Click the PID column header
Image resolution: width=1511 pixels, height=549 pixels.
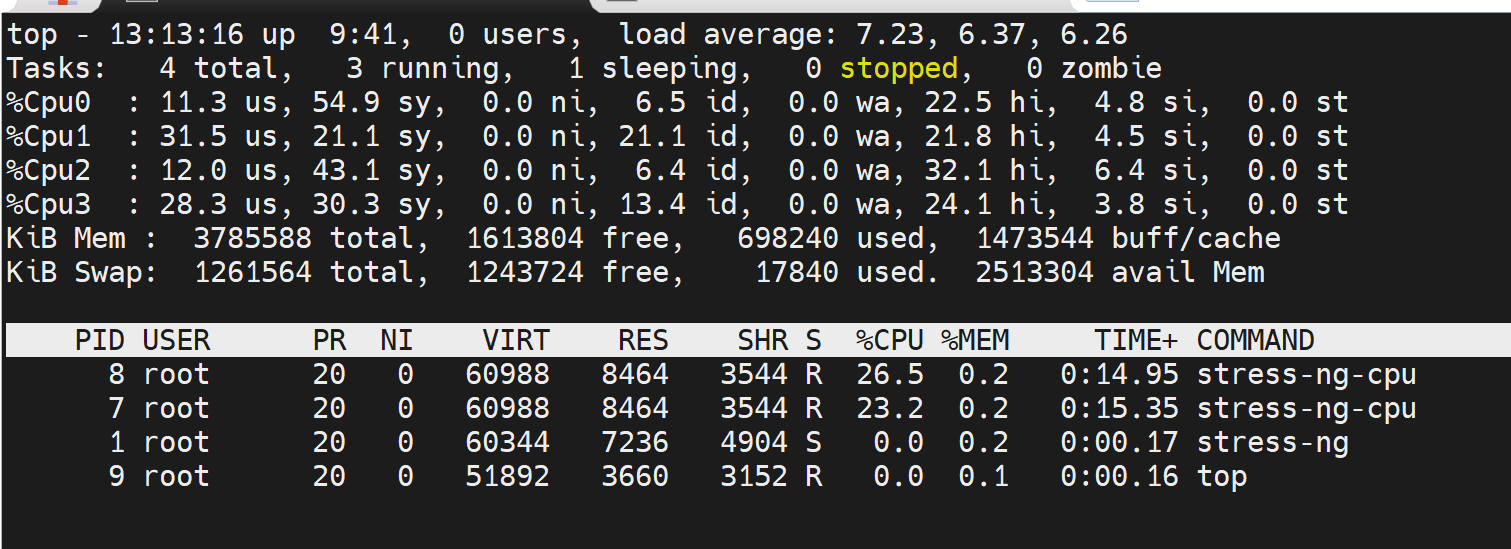click(100, 341)
